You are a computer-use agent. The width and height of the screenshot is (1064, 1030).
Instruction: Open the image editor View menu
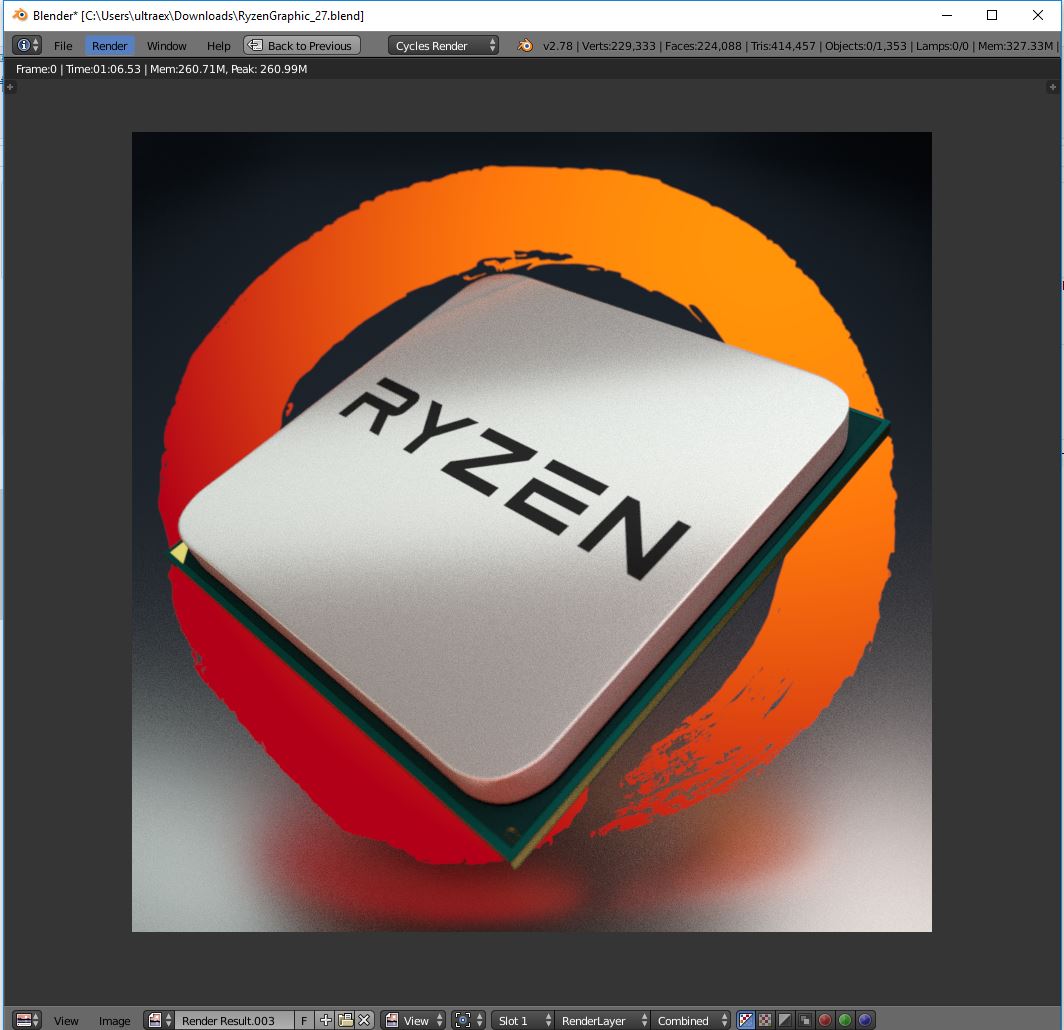click(x=66, y=1021)
